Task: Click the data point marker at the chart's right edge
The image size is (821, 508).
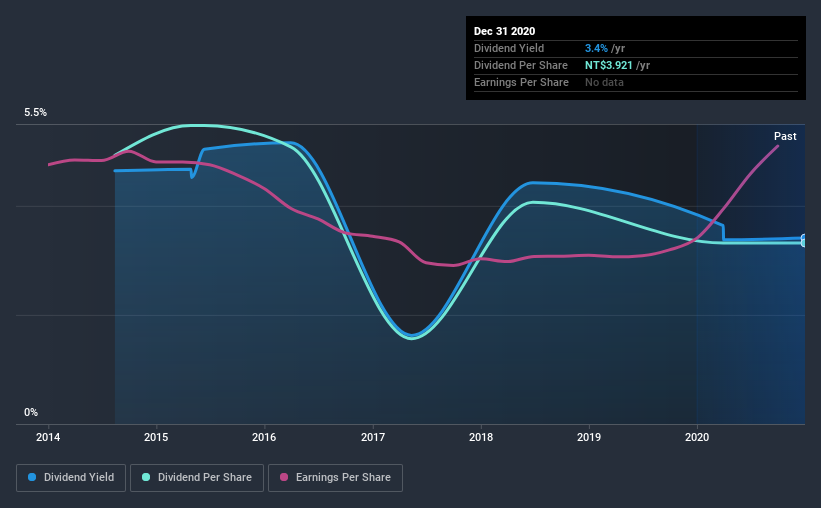Action: click(x=804, y=240)
